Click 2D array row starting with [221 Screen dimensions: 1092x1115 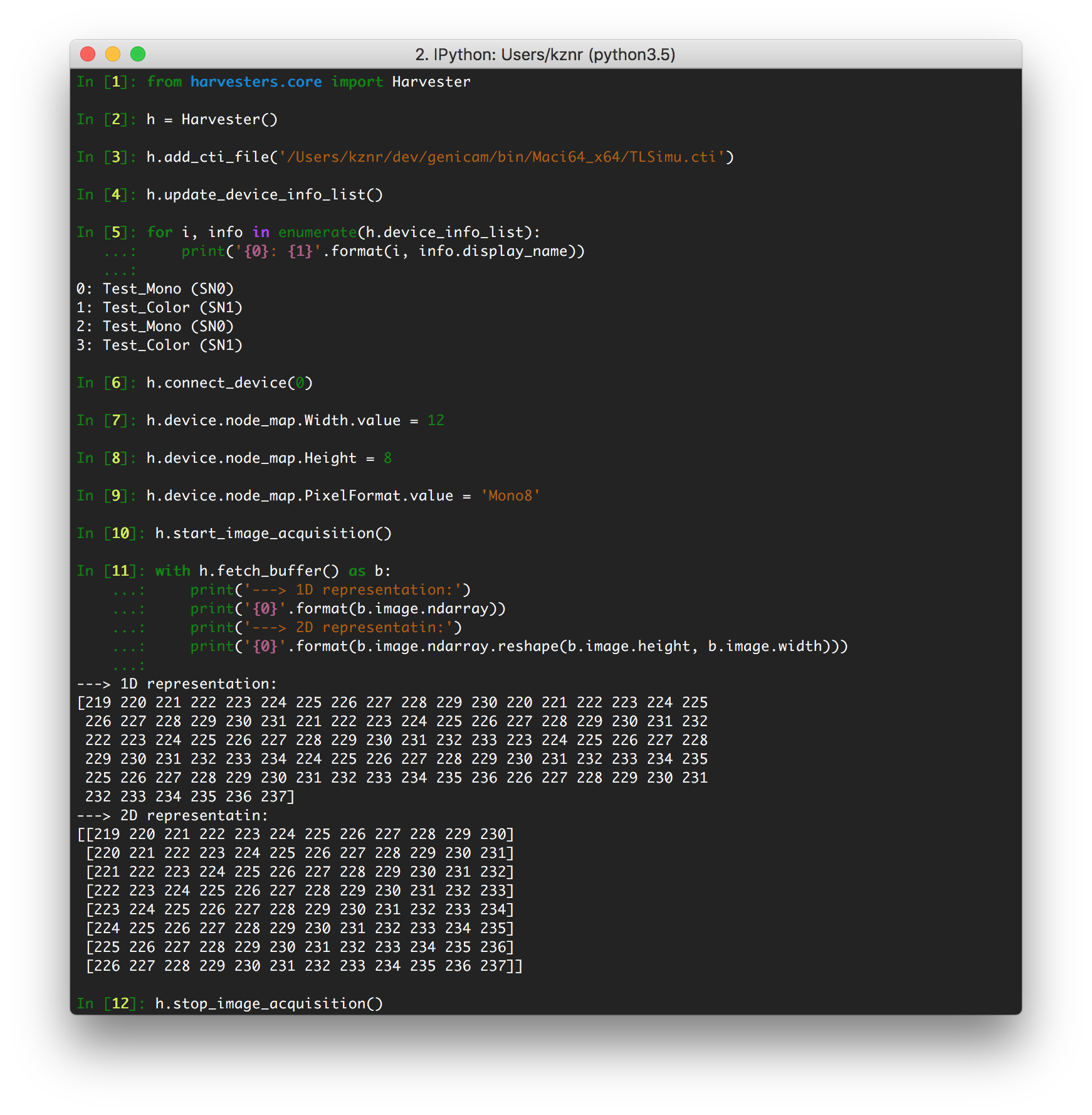300,872
